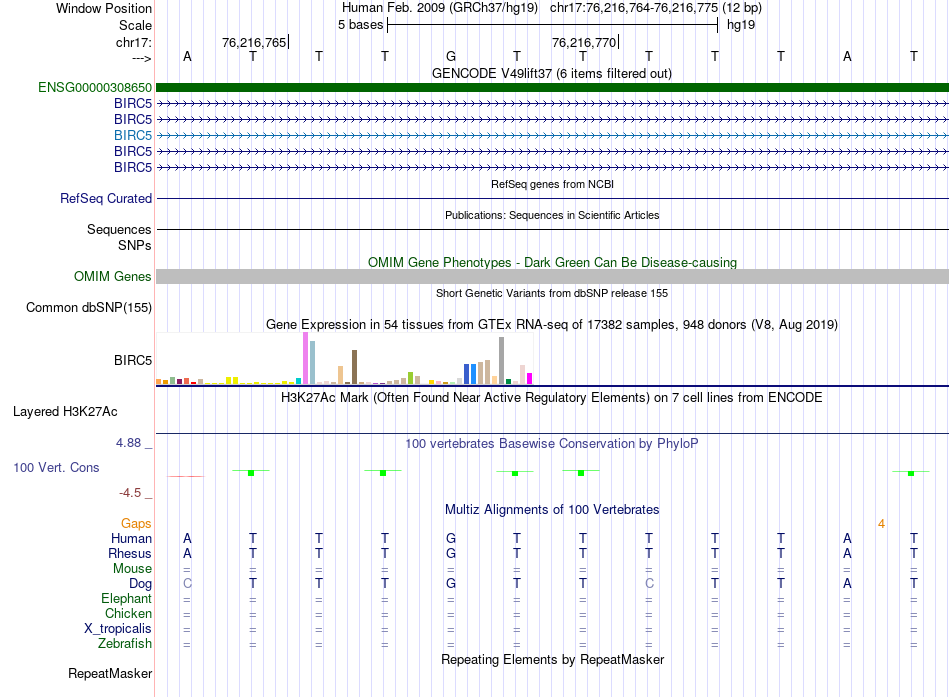This screenshot has width=950, height=697.
Task: Click the Human species label
Action: point(131,539)
